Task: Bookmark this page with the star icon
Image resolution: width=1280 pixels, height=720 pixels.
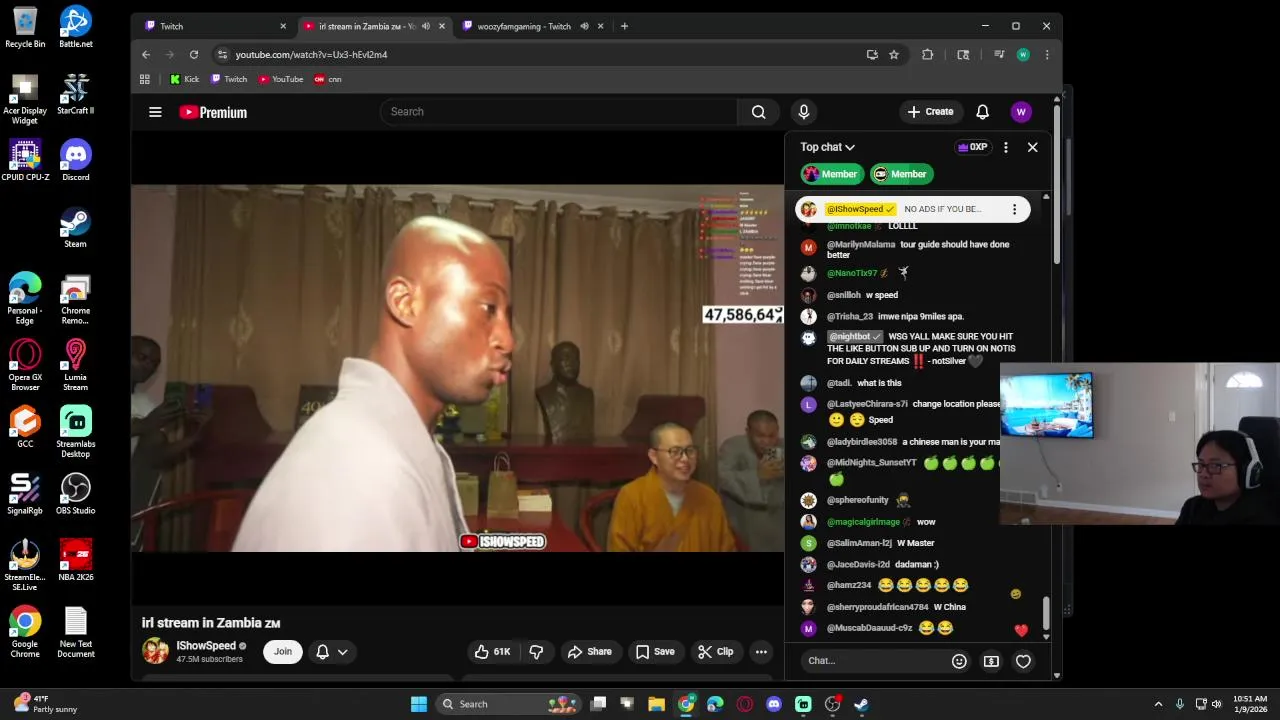Action: coord(894,55)
